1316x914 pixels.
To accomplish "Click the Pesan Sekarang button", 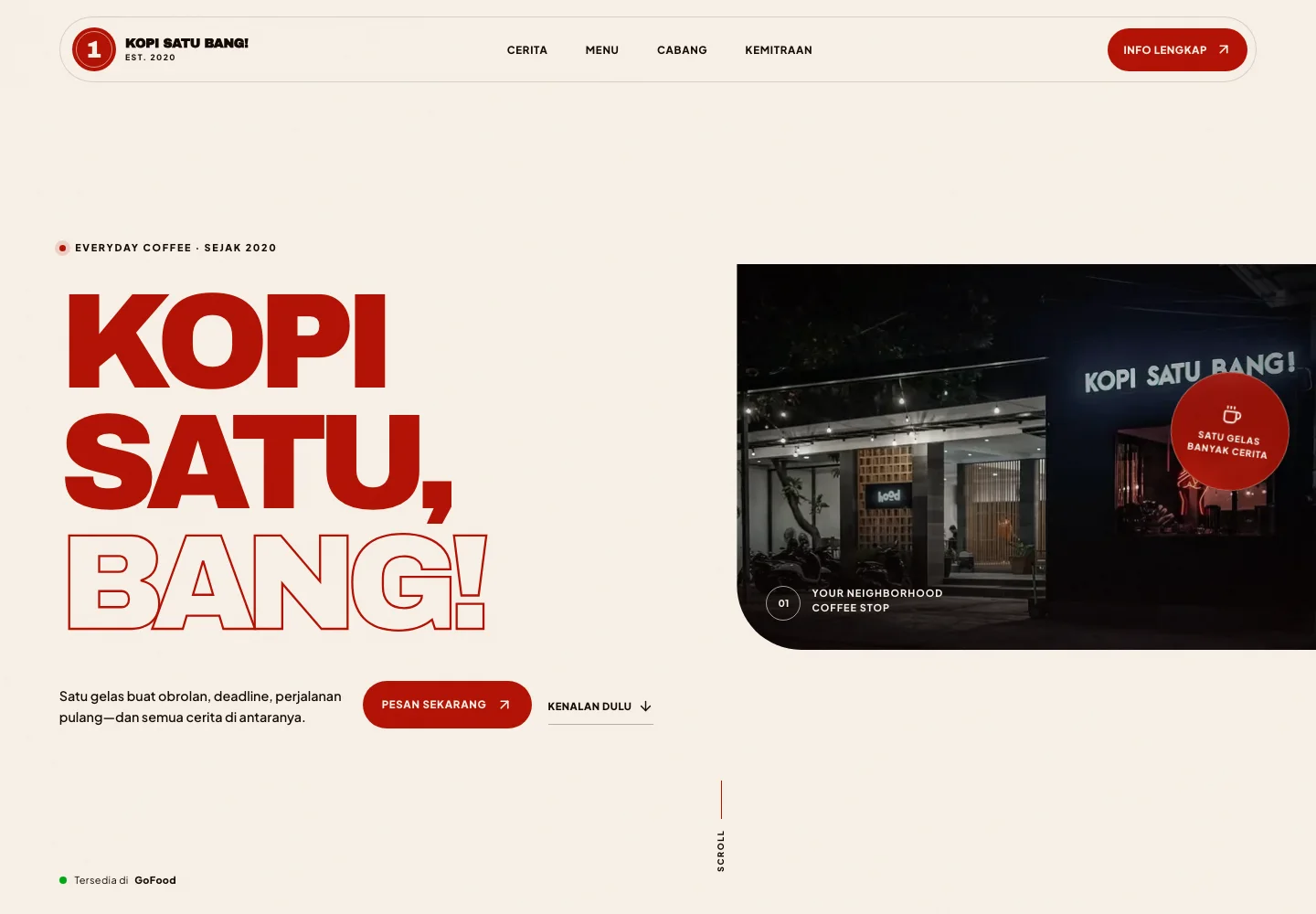I will click(x=447, y=705).
